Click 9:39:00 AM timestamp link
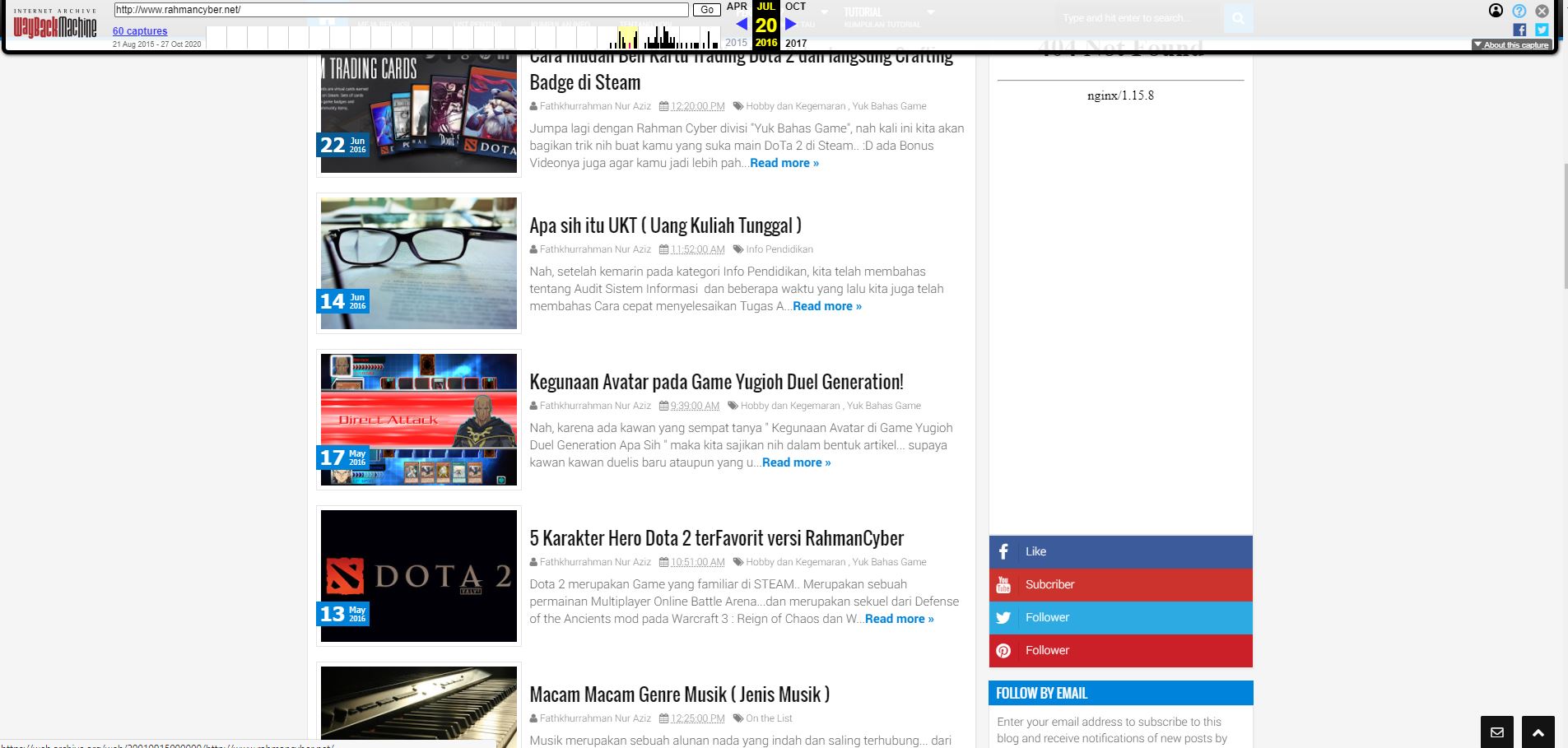This screenshot has width=1568, height=748. pyautogui.click(x=695, y=406)
